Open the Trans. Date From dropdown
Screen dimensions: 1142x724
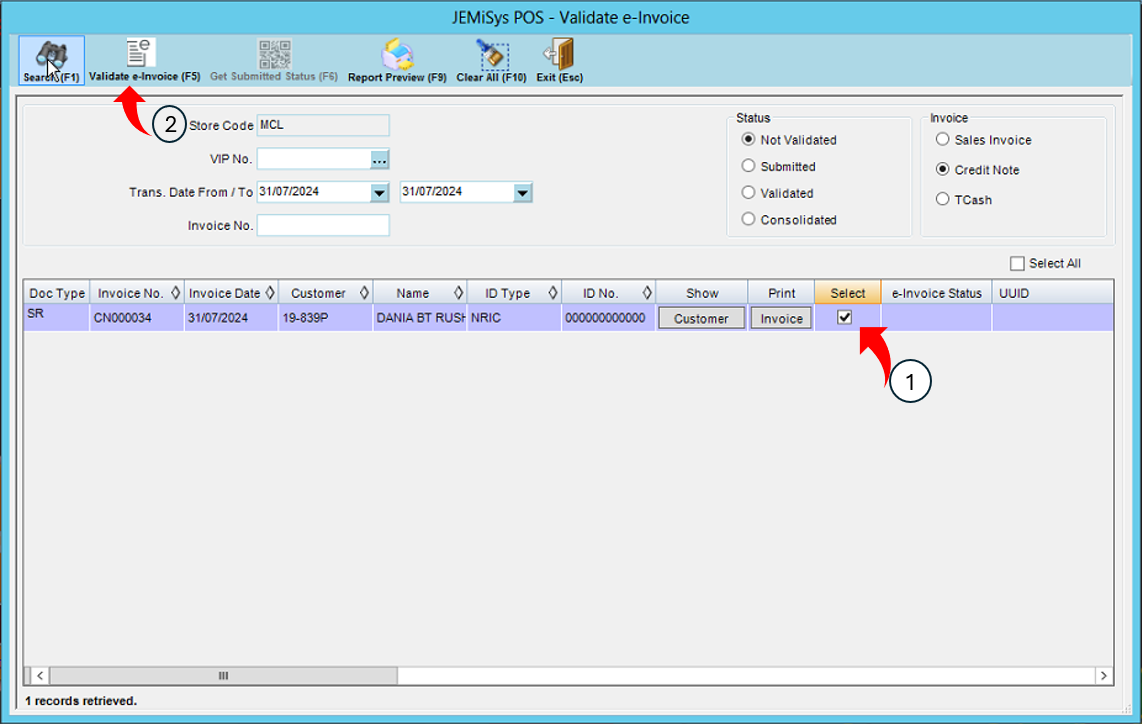click(x=378, y=192)
